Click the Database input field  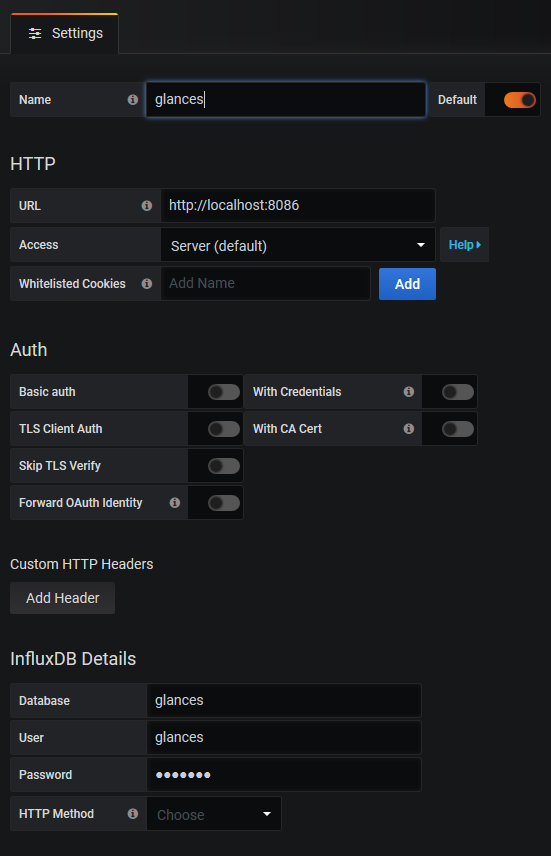[284, 700]
